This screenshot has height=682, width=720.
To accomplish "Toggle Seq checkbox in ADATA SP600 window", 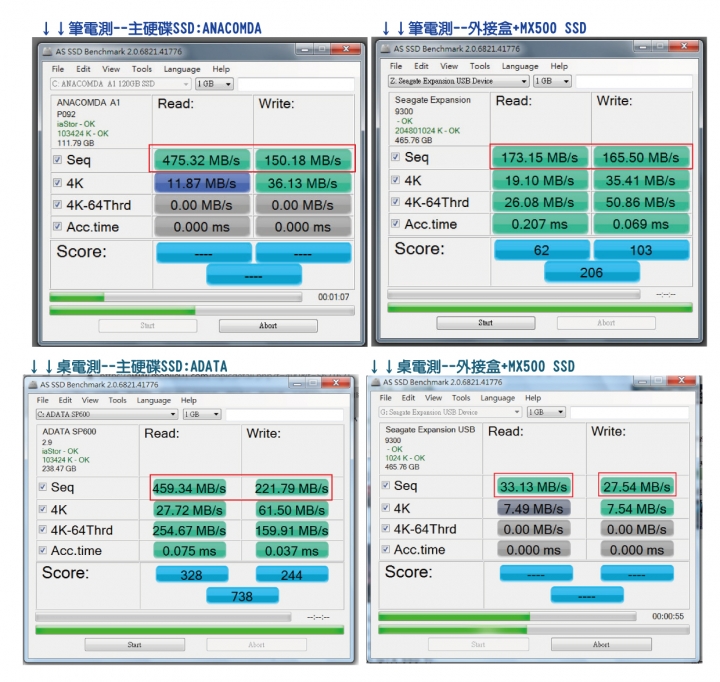I will pos(43,486).
